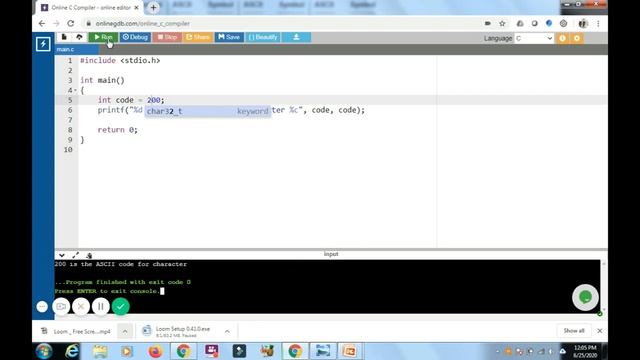
Task: Launch Internet Explorer from taskbar
Action: click(x=72, y=351)
